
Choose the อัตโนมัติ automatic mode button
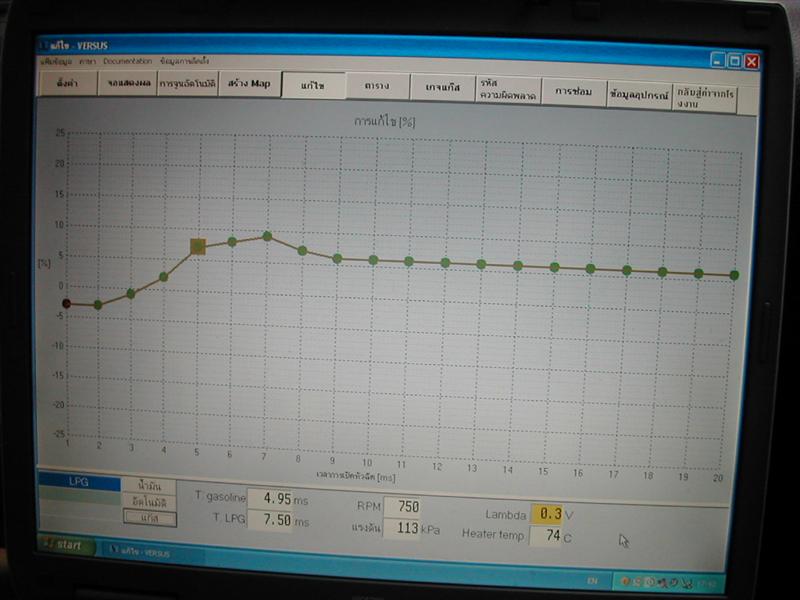(x=149, y=502)
